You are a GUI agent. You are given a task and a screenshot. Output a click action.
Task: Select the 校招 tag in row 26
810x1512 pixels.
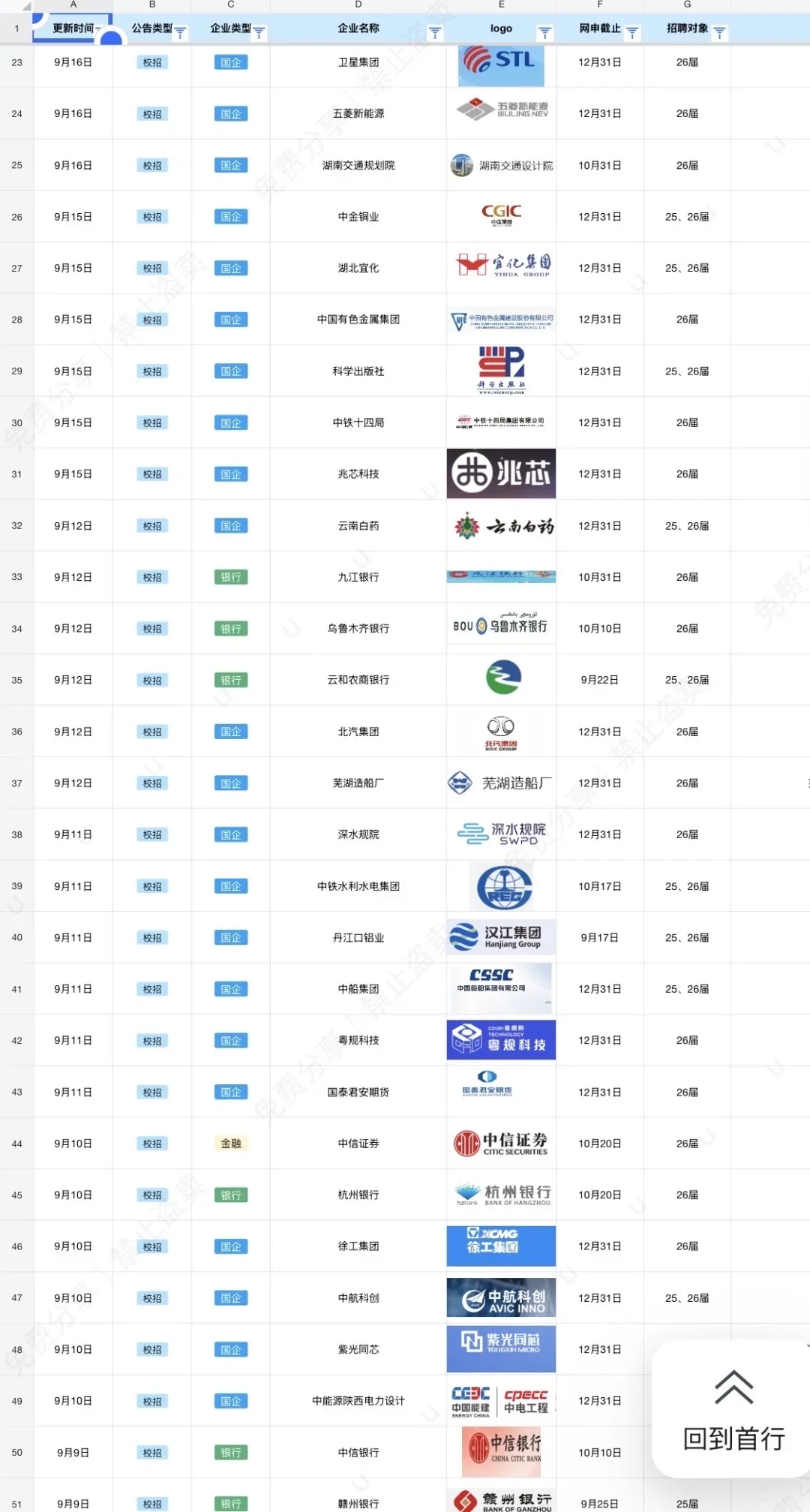tap(152, 217)
